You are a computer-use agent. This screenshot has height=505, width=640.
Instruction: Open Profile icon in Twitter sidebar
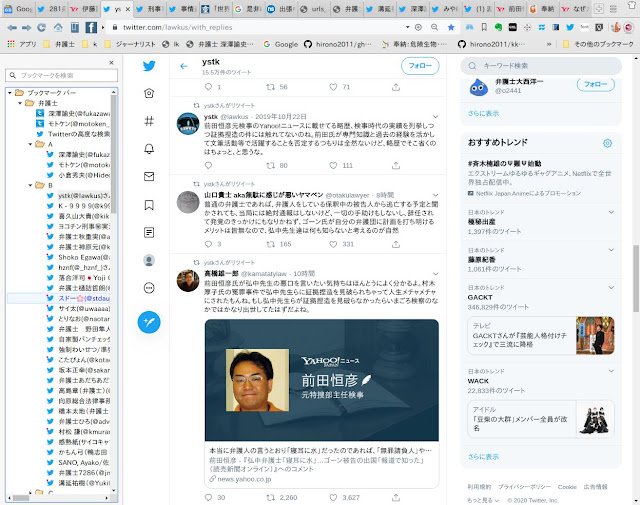[x=149, y=260]
